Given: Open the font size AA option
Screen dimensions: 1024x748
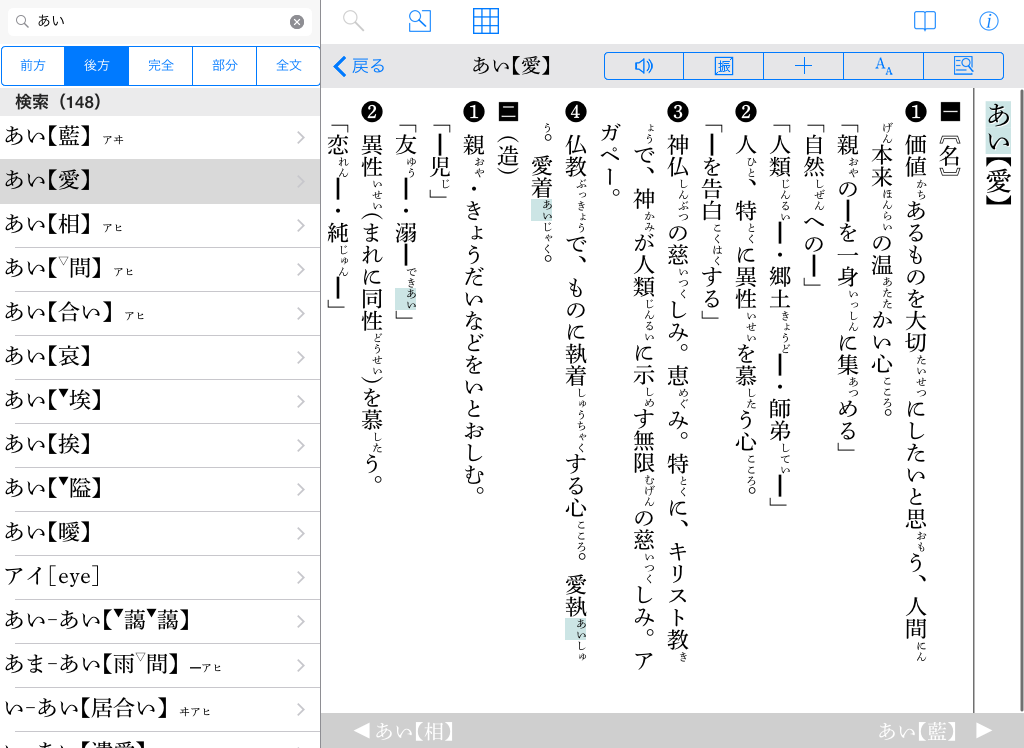Looking at the screenshot, I should click(883, 66).
